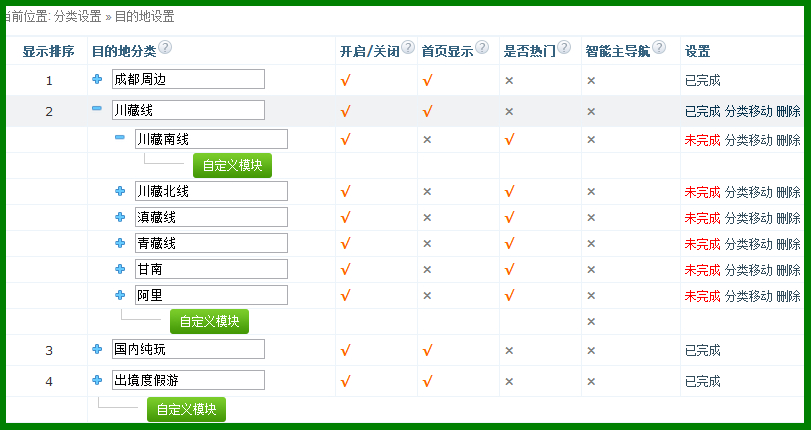811x431 pixels.
Task: Expand the 出境度假游 category
Action: pos(97,380)
